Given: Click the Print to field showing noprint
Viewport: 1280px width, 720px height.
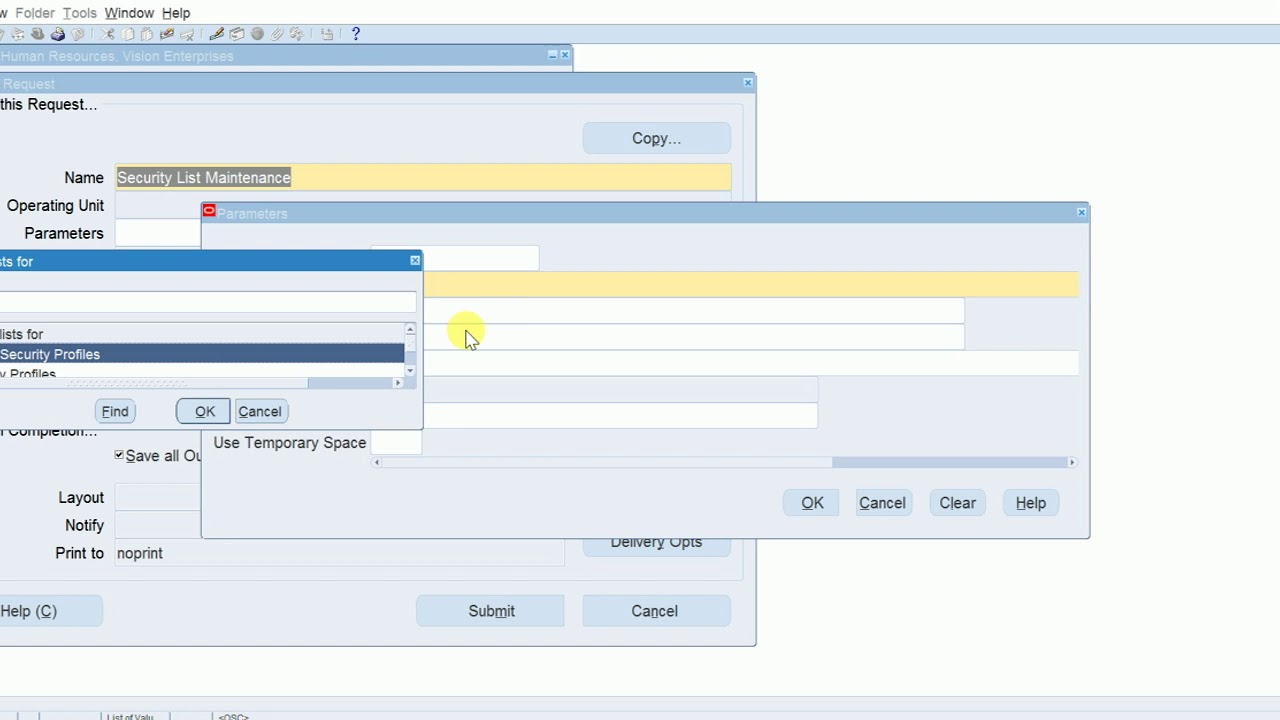Looking at the screenshot, I should [340, 553].
